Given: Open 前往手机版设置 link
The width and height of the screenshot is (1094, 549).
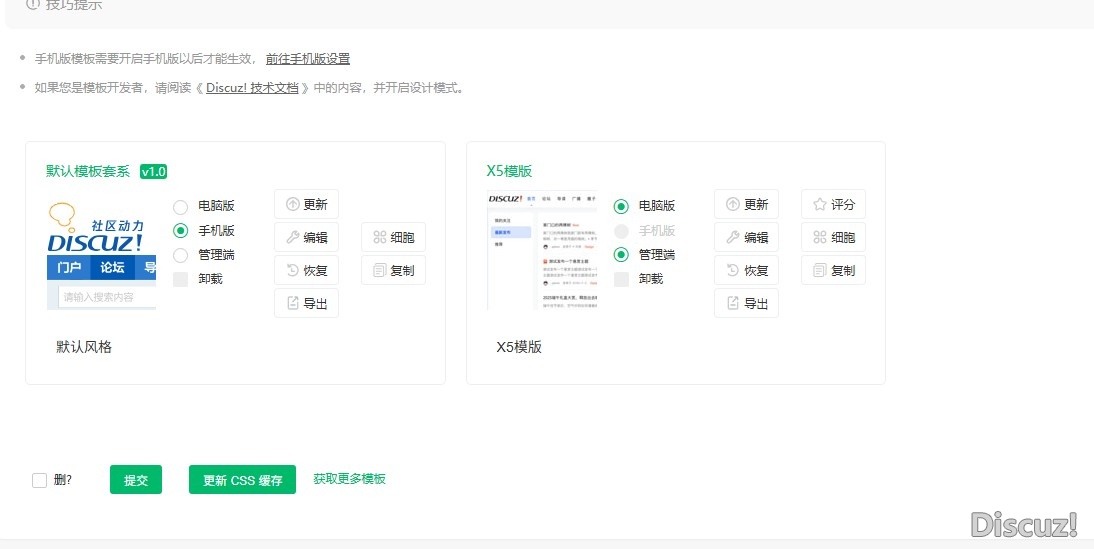Looking at the screenshot, I should coord(308,59).
